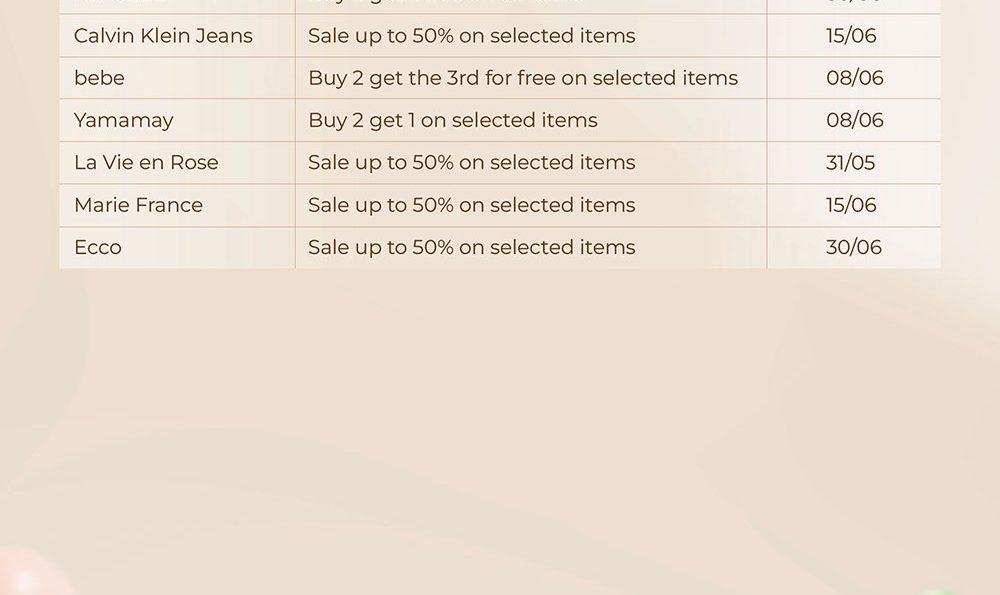Click Calvin Klein Jeans sale offer text

(x=471, y=36)
